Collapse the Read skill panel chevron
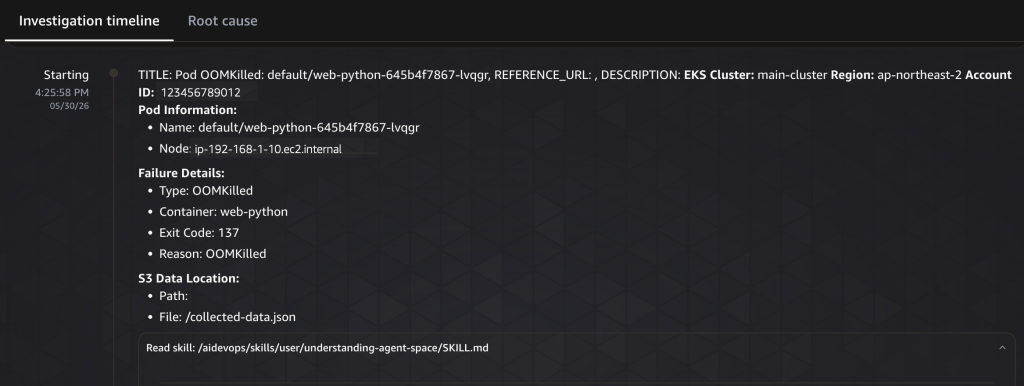The width and height of the screenshot is (1024, 386). pos(1002,347)
